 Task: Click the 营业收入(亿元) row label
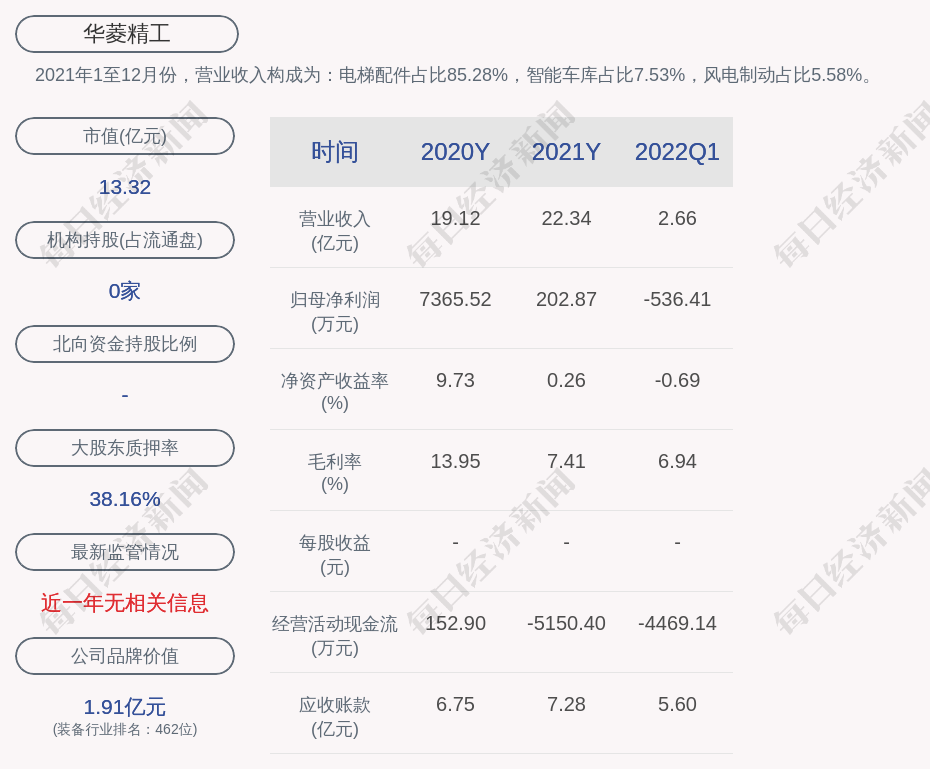pos(335,231)
